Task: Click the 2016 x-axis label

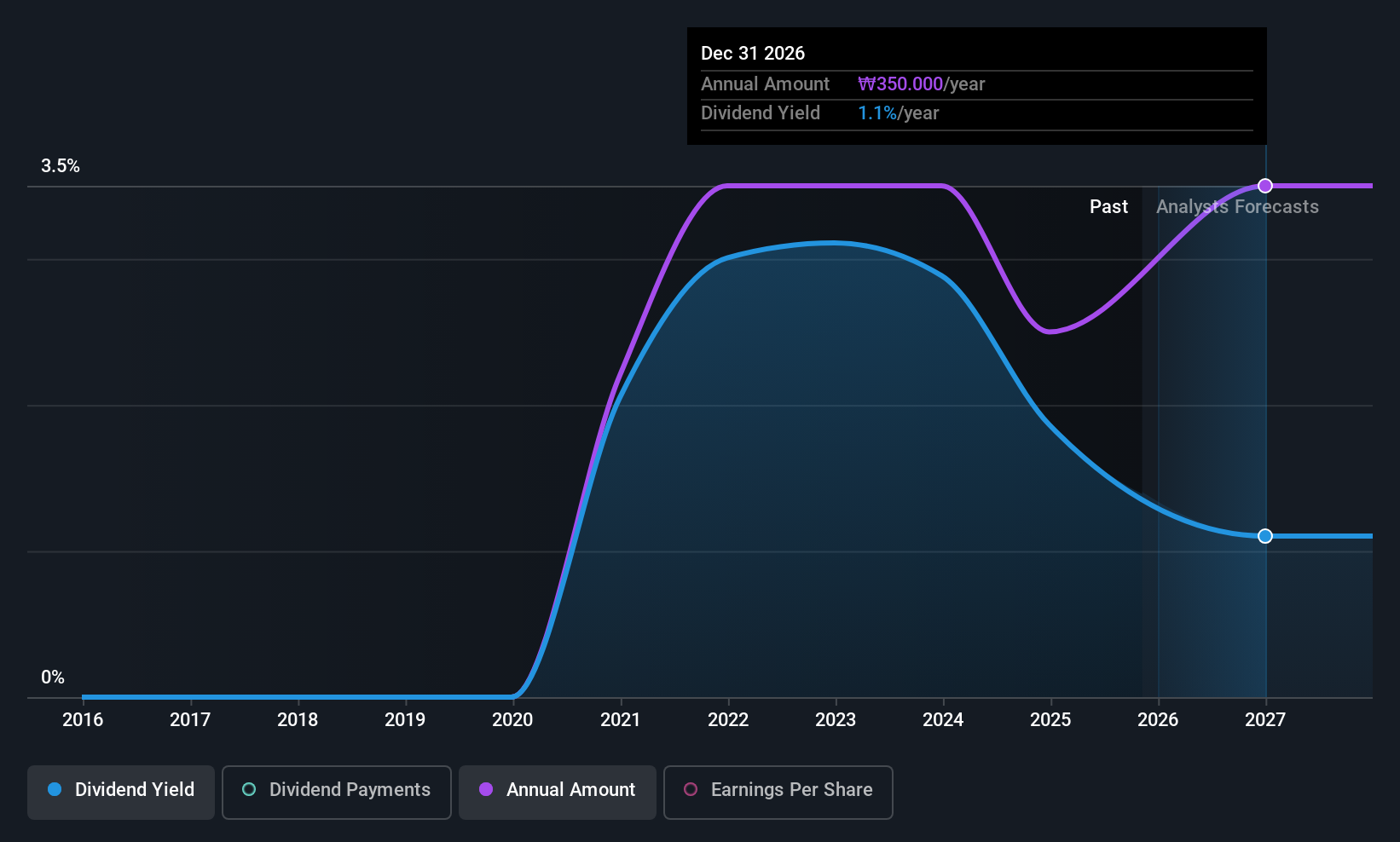Action: coord(83,720)
